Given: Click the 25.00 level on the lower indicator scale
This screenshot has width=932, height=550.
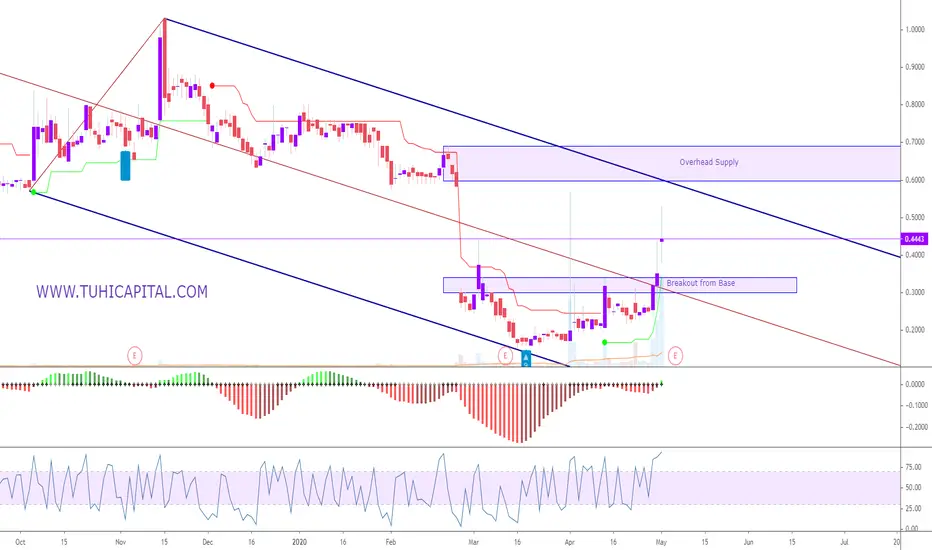Looking at the screenshot, I should tap(914, 508).
